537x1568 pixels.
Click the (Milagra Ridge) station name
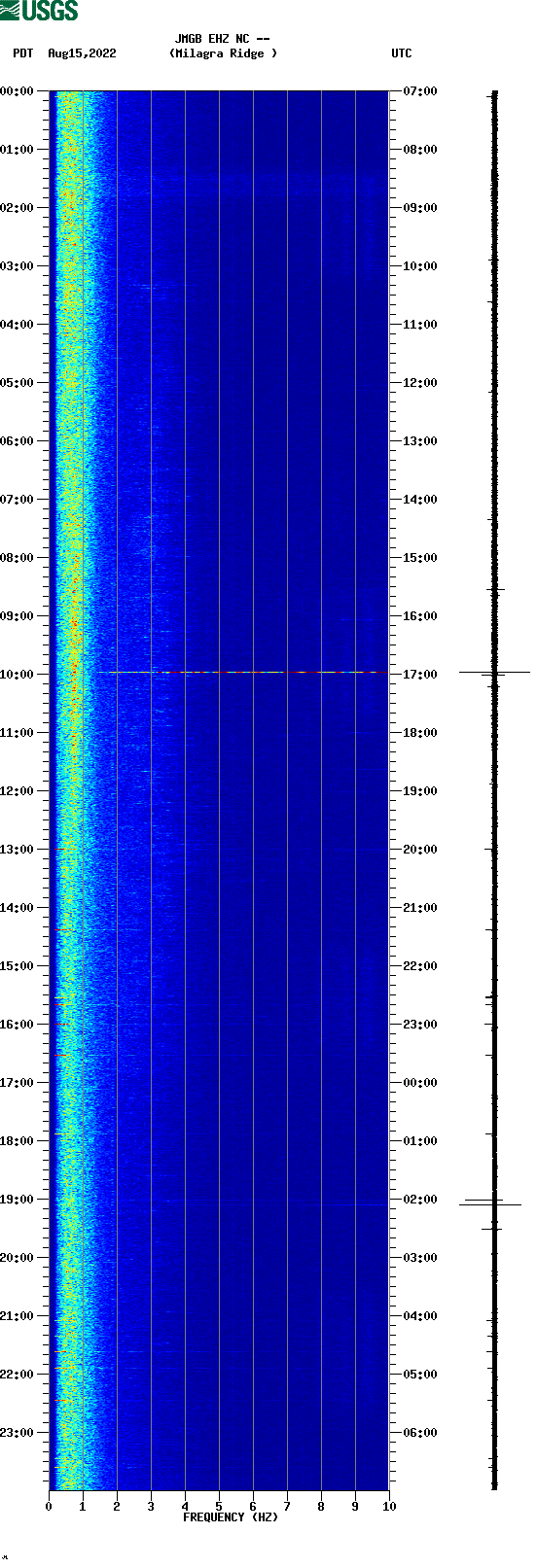pyautogui.click(x=223, y=53)
